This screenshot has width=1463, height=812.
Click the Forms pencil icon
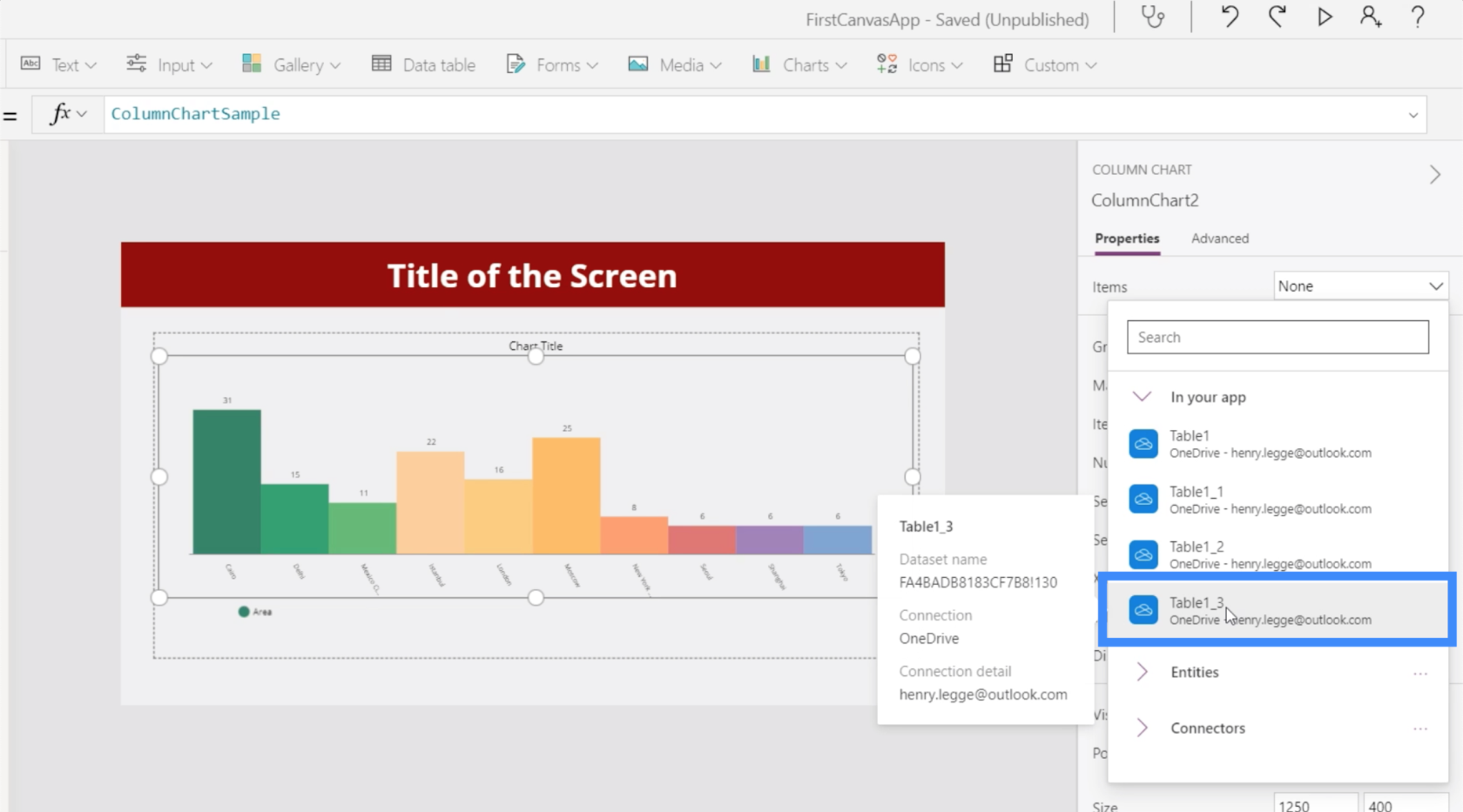coord(516,64)
